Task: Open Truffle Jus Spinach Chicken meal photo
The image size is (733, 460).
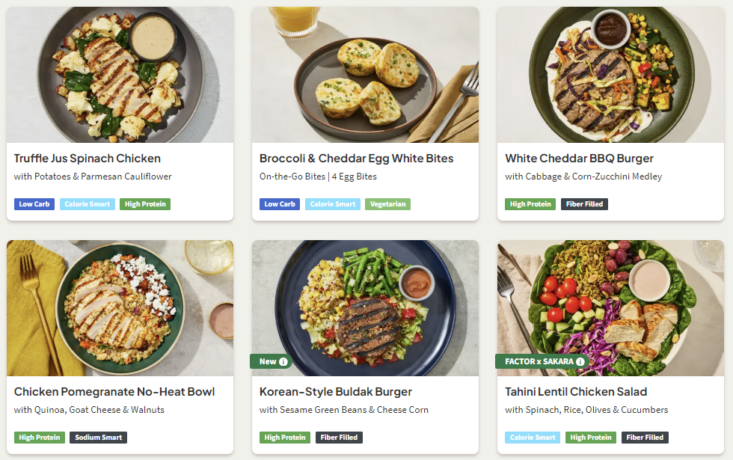Action: (x=120, y=75)
